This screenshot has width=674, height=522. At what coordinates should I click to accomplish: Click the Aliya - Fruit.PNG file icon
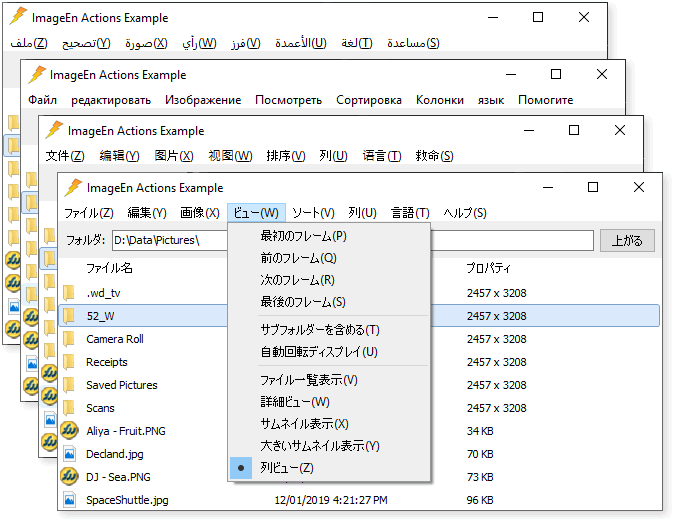(x=69, y=430)
